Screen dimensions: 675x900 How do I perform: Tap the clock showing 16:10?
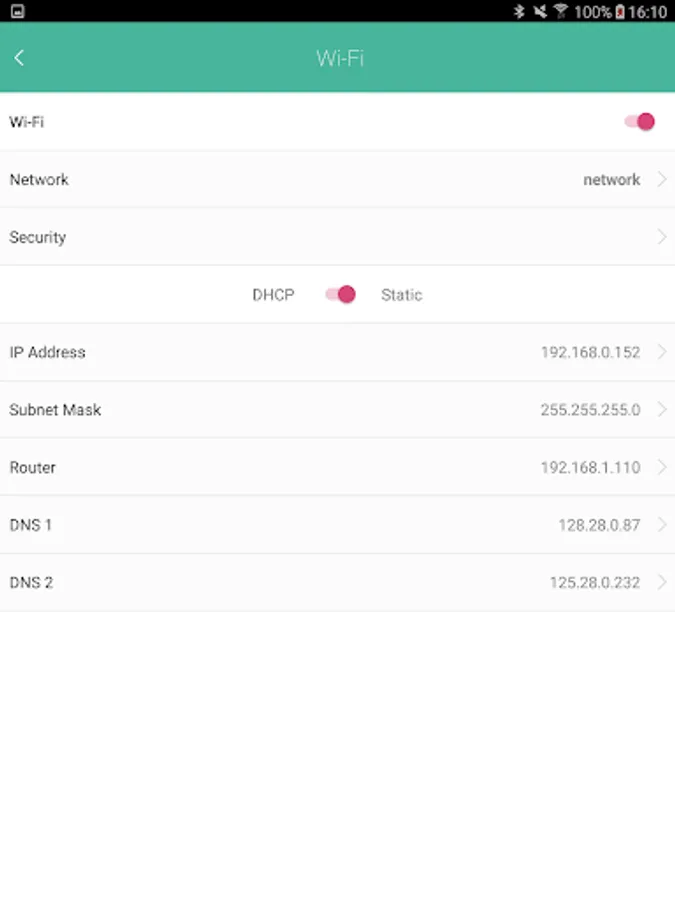pos(649,12)
